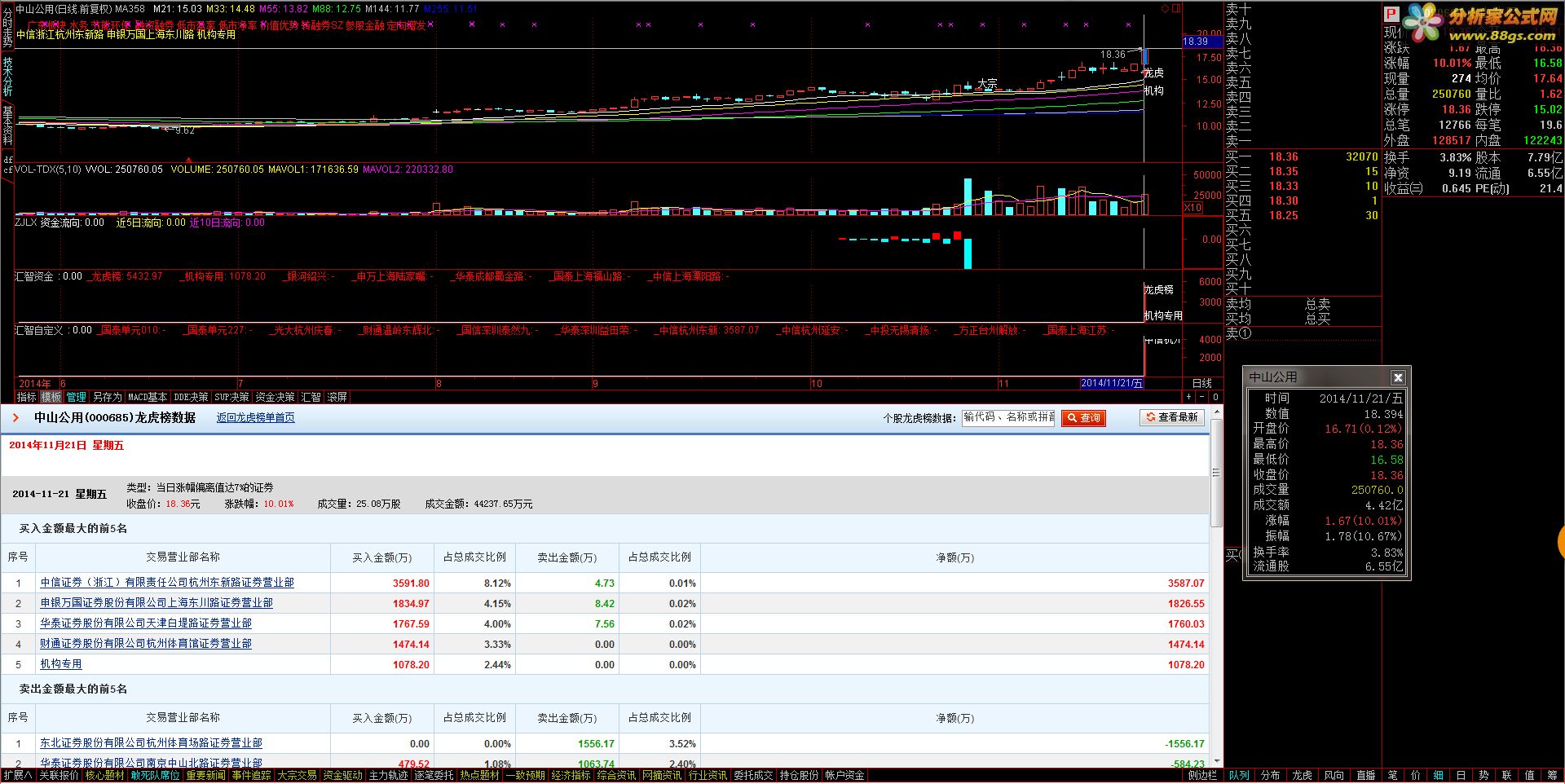Click the red P icon at top right
The width and height of the screenshot is (1565, 784).
(x=1391, y=14)
